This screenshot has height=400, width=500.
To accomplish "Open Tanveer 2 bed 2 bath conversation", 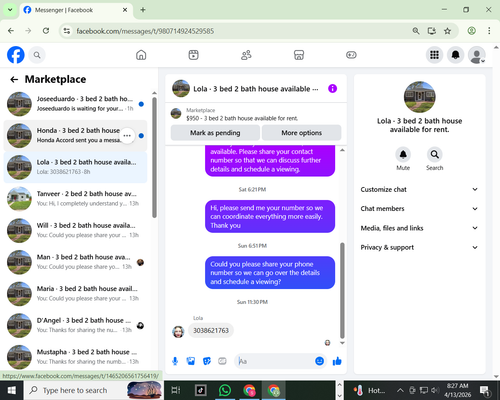I will tap(75, 199).
